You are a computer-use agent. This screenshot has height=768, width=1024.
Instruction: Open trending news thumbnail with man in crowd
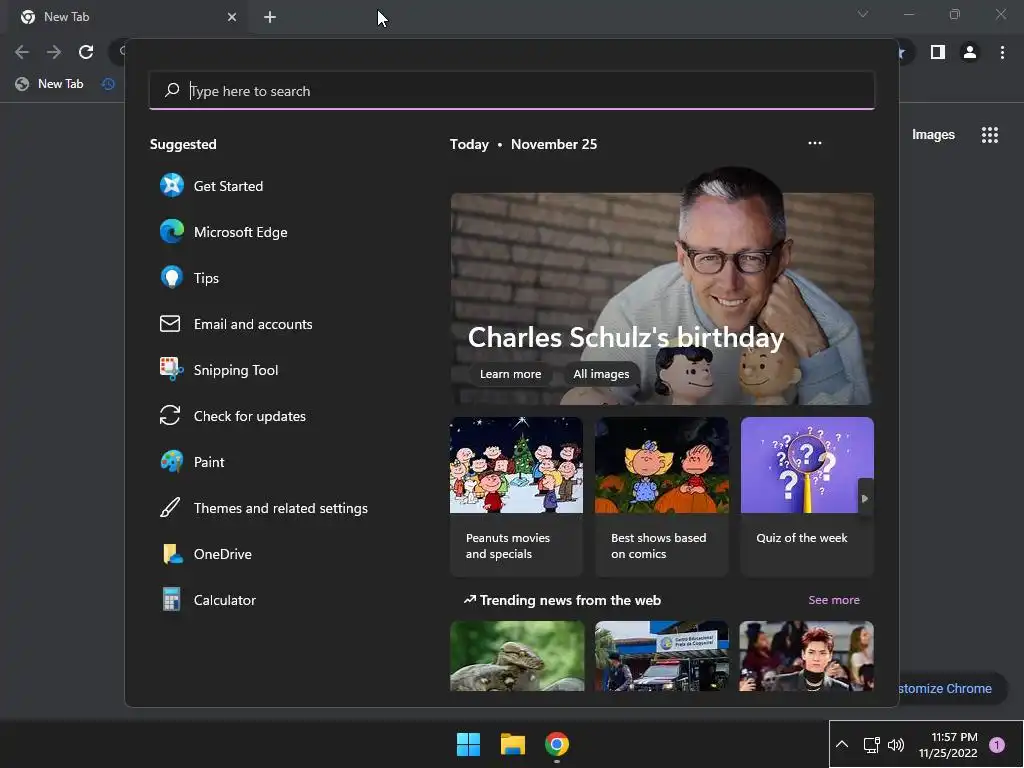coord(807,656)
